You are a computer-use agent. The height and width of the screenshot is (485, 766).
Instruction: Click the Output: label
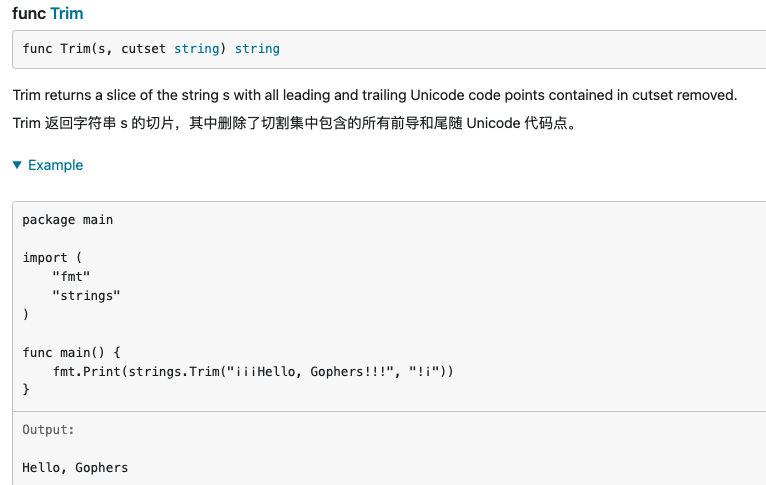pos(48,429)
